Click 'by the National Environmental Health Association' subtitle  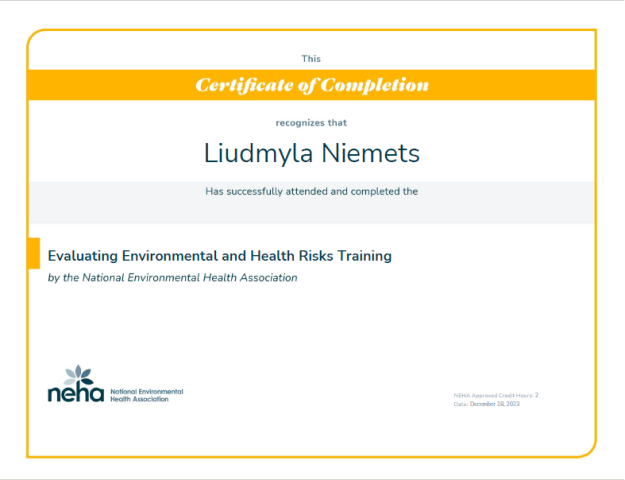click(x=173, y=278)
